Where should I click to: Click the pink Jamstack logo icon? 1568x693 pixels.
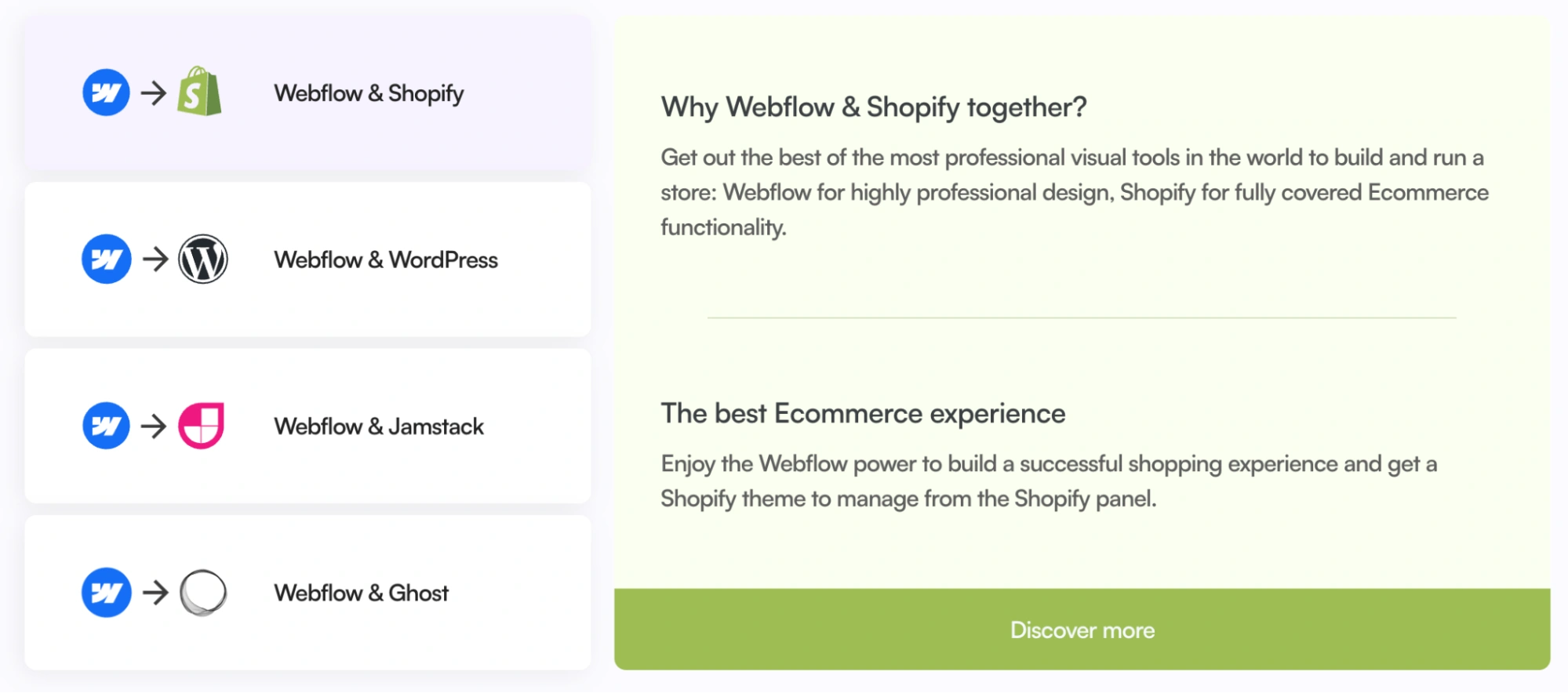[x=202, y=426]
